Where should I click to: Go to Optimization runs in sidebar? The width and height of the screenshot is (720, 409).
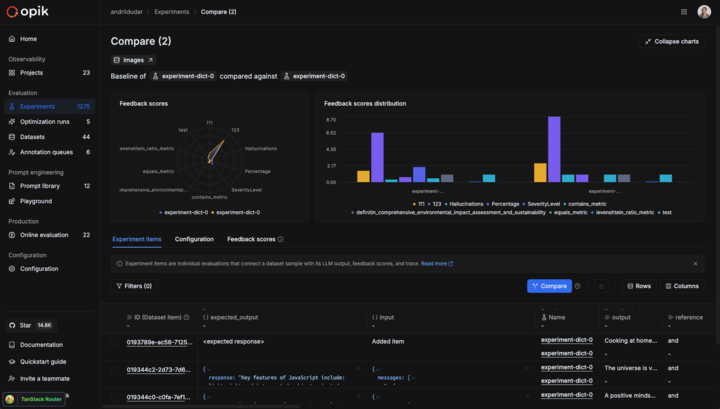pos(44,122)
